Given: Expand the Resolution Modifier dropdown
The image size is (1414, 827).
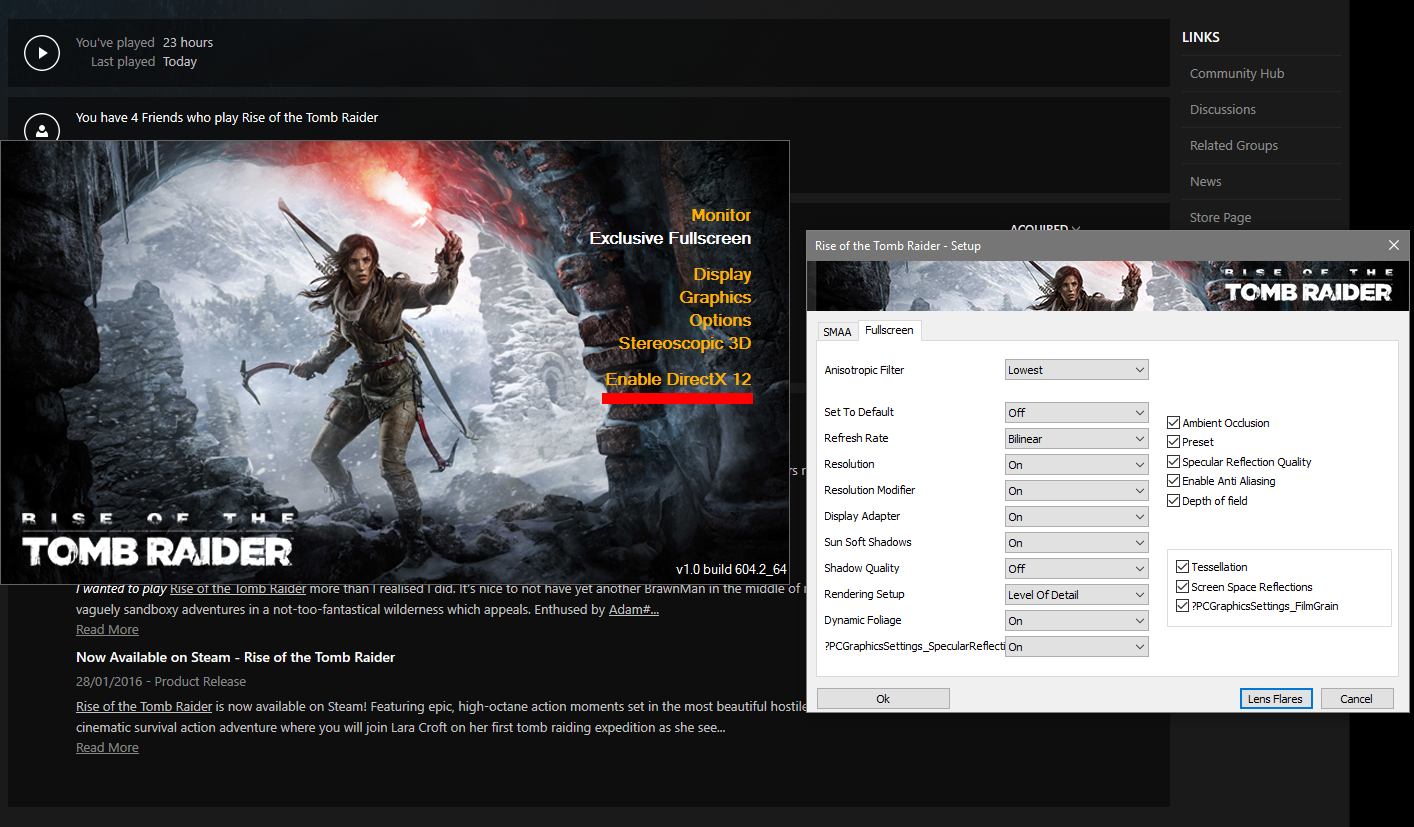Looking at the screenshot, I should [1077, 490].
